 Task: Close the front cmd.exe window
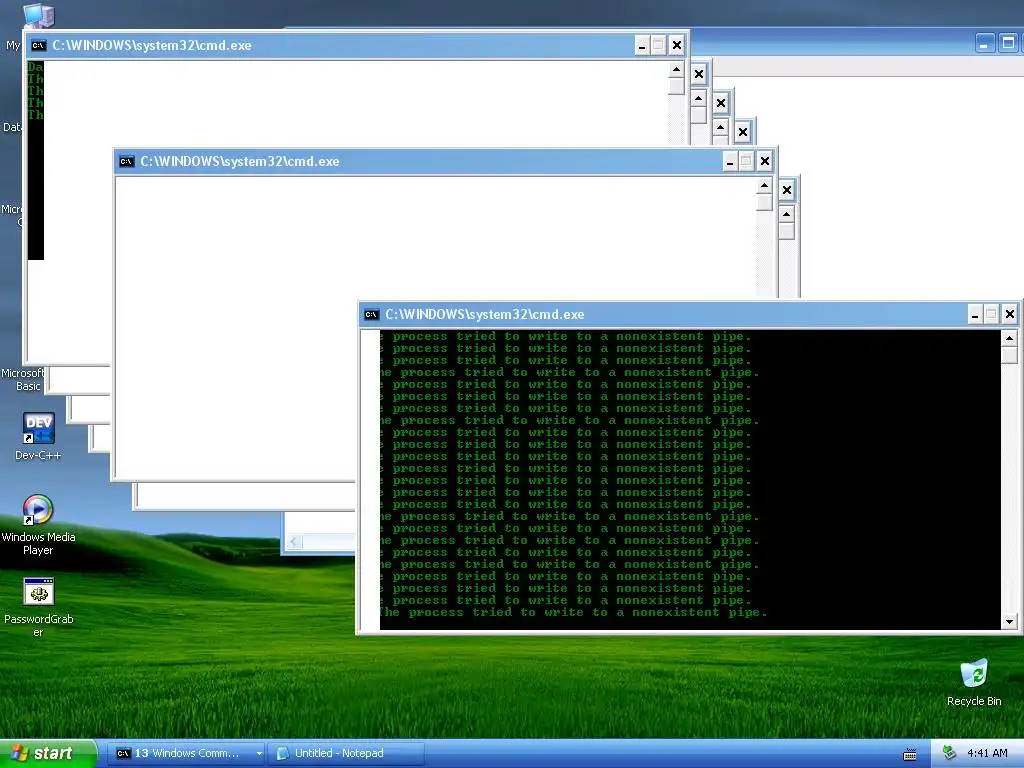tap(1009, 315)
